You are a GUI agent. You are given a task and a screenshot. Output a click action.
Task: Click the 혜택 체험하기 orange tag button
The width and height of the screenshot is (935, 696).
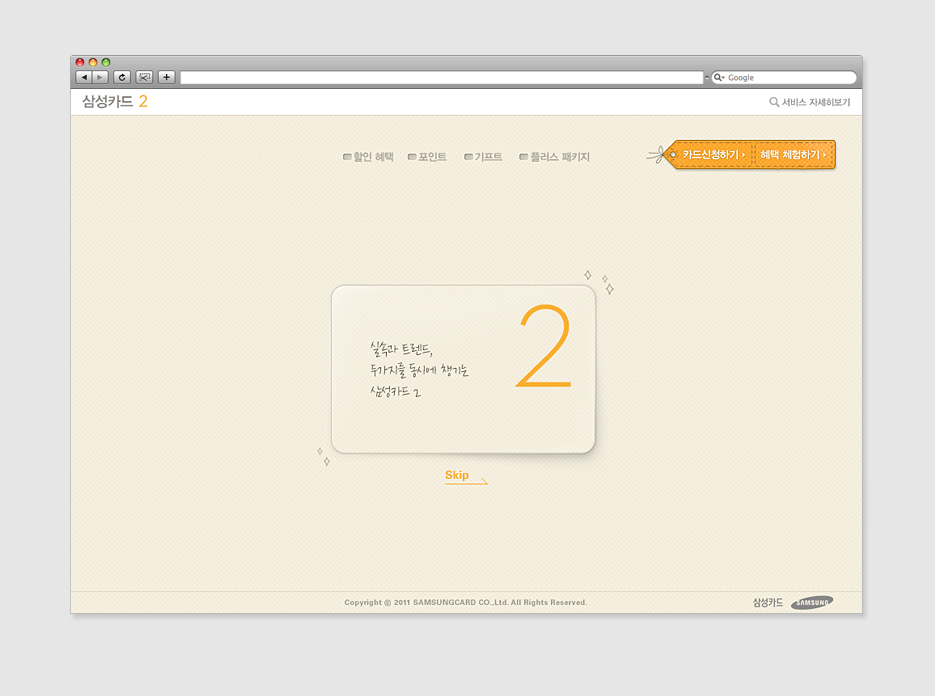pyautogui.click(x=792, y=155)
